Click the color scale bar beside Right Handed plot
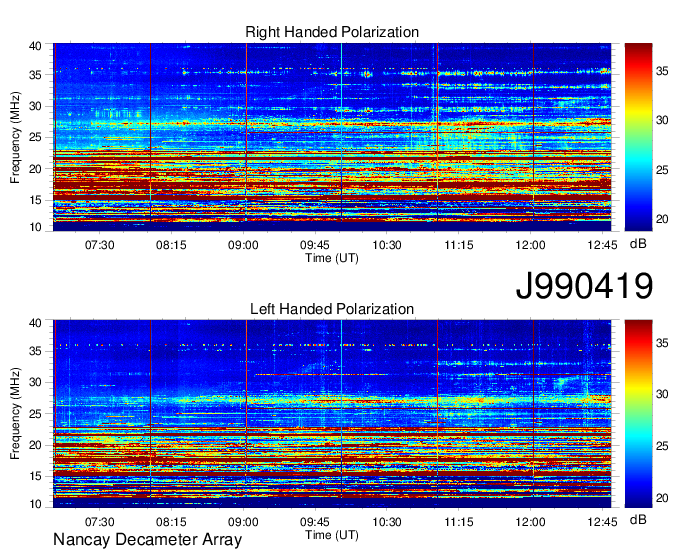680x552 pixels. coord(638,137)
